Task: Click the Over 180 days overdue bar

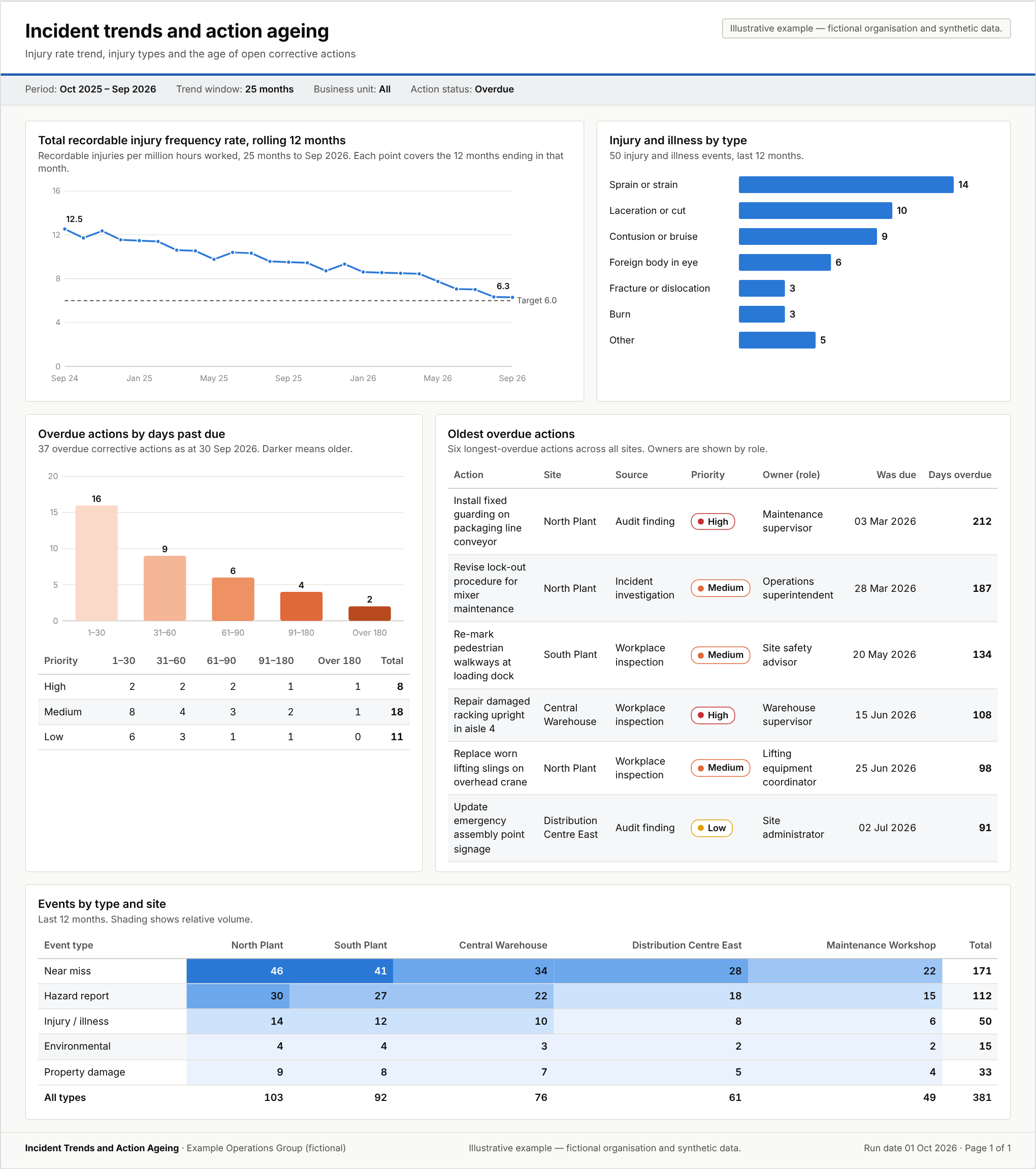Action: (x=369, y=614)
